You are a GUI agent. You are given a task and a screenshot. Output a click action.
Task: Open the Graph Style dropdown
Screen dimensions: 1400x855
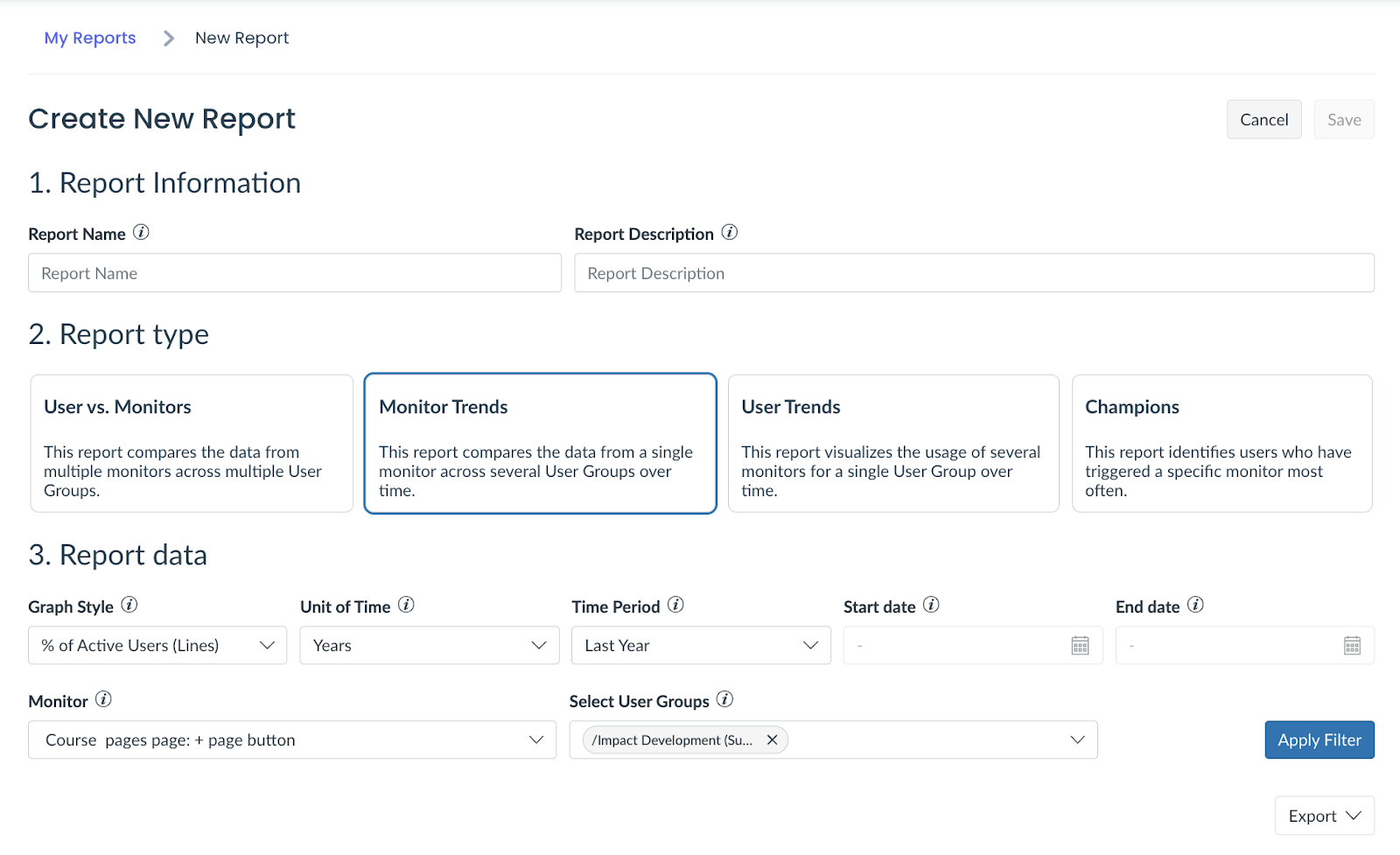pos(157,646)
